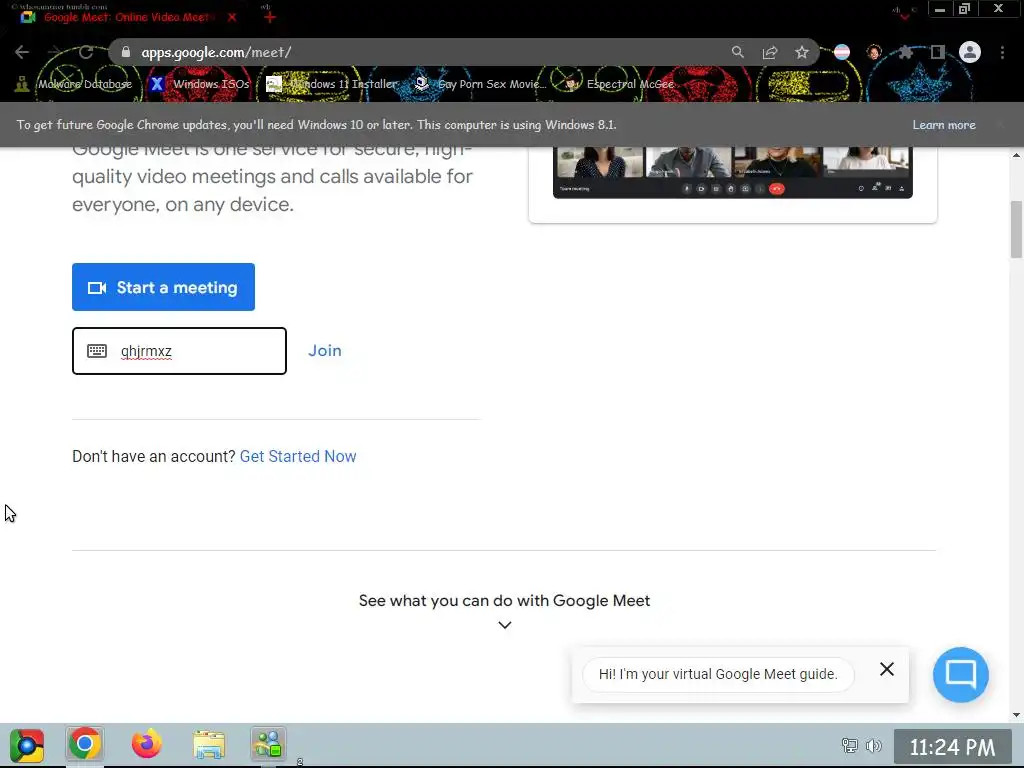Viewport: 1024px width, 768px height.
Task: Open the Espectral McGee bookmark
Action: [x=619, y=84]
